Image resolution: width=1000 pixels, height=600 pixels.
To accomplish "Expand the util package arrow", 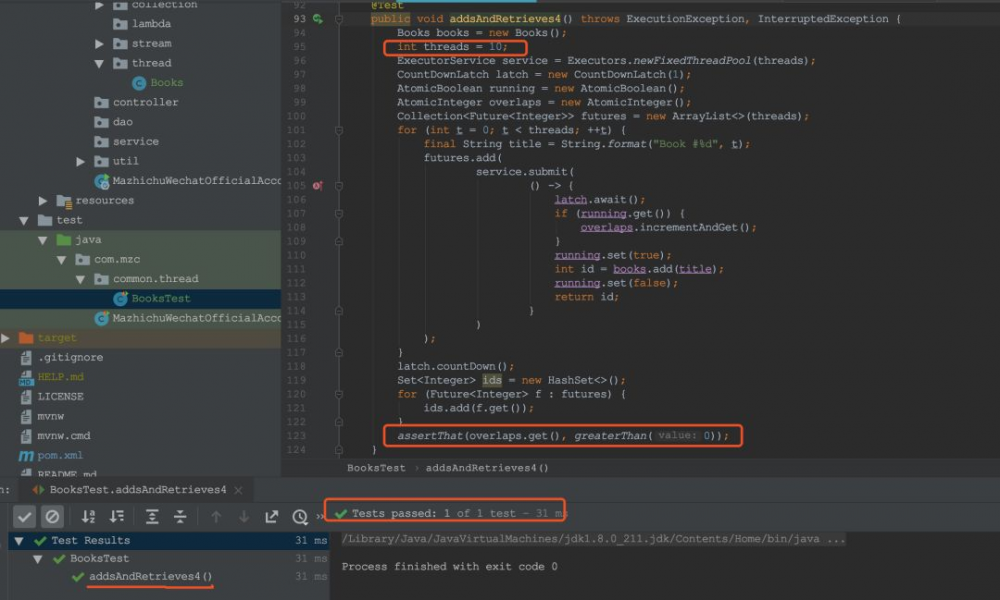I will pos(80,161).
